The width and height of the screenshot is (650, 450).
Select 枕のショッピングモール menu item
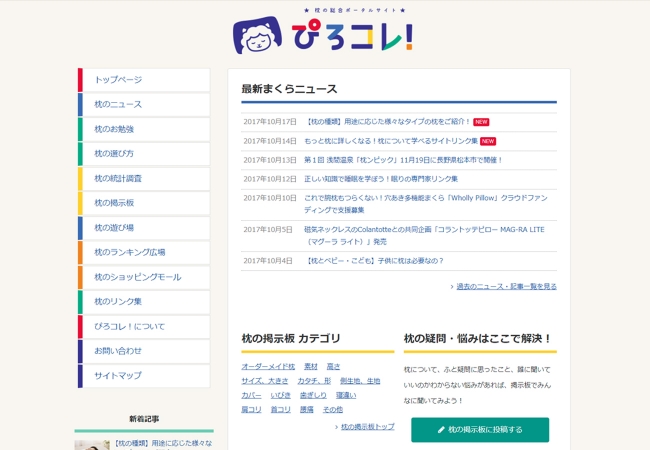(144, 277)
